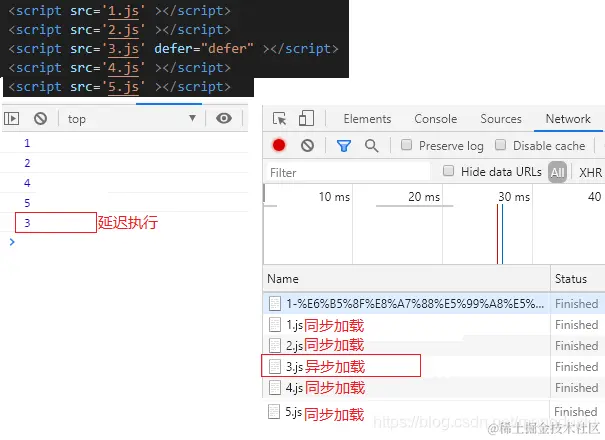Switch to the Network tab
Viewport: 605px width, 440px height.
[x=568, y=119]
